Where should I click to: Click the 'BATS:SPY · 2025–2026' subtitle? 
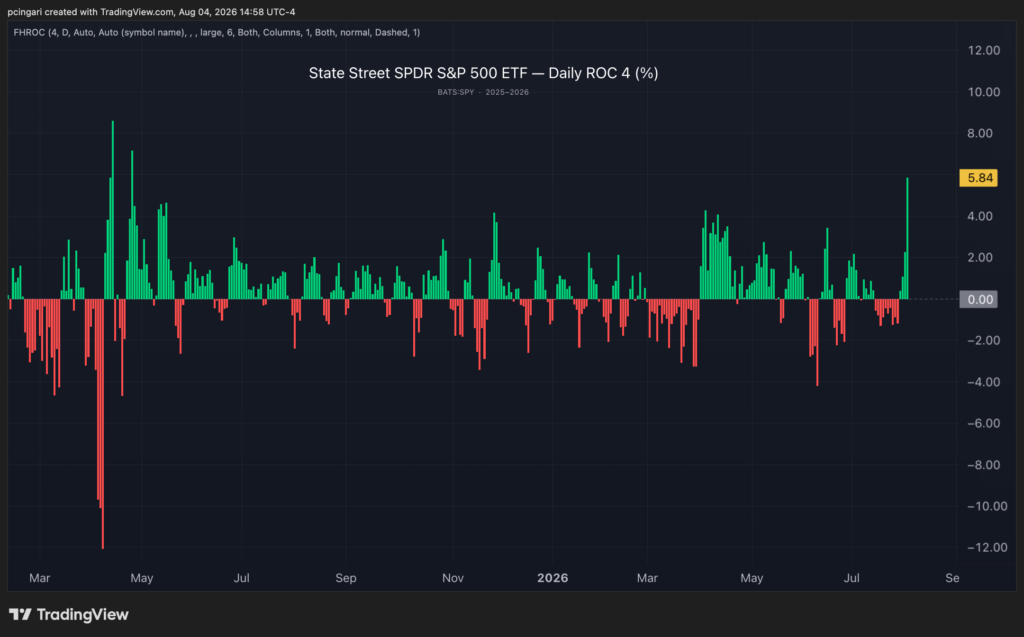point(483,92)
